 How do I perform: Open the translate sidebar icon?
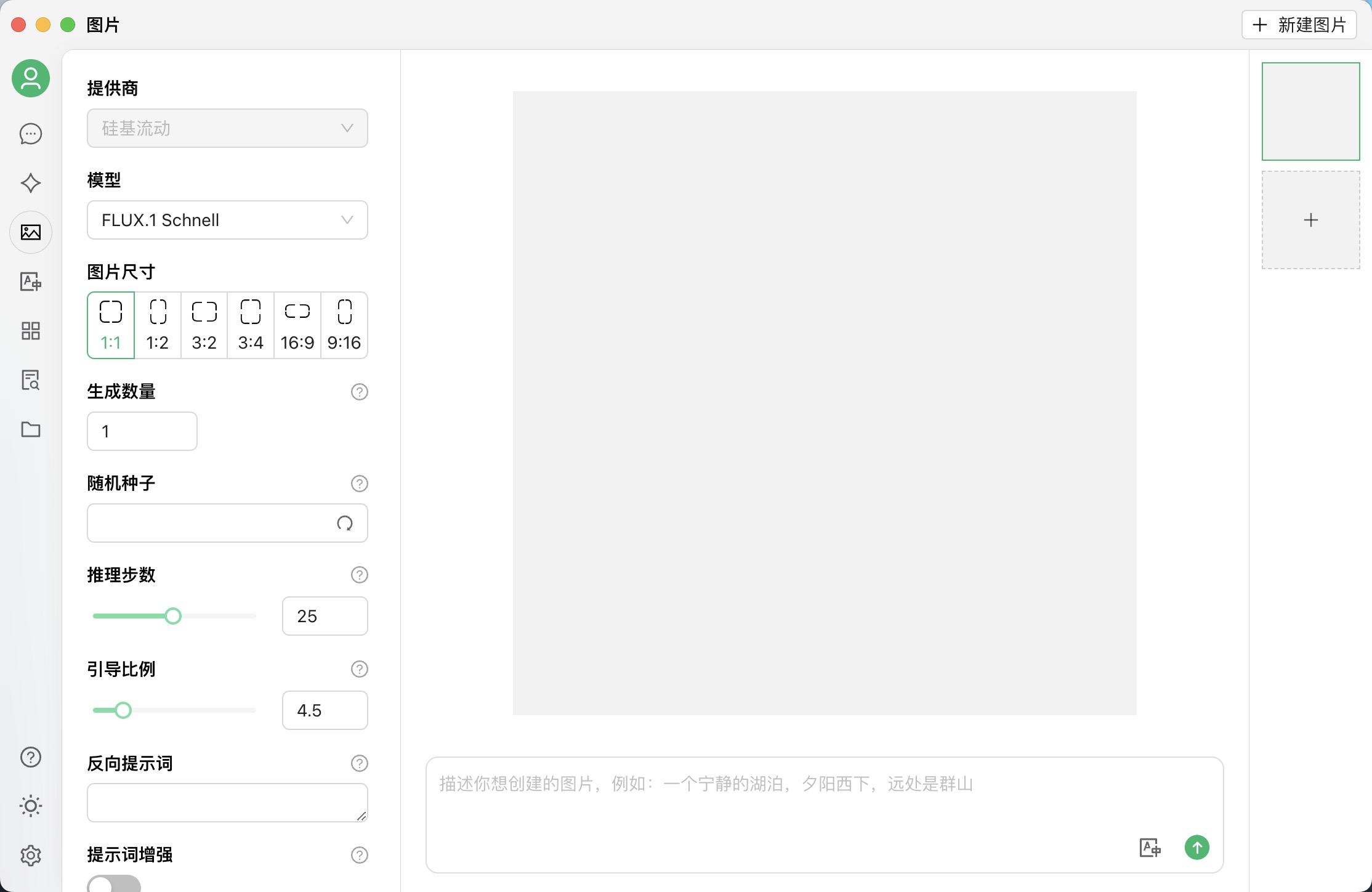click(30, 282)
